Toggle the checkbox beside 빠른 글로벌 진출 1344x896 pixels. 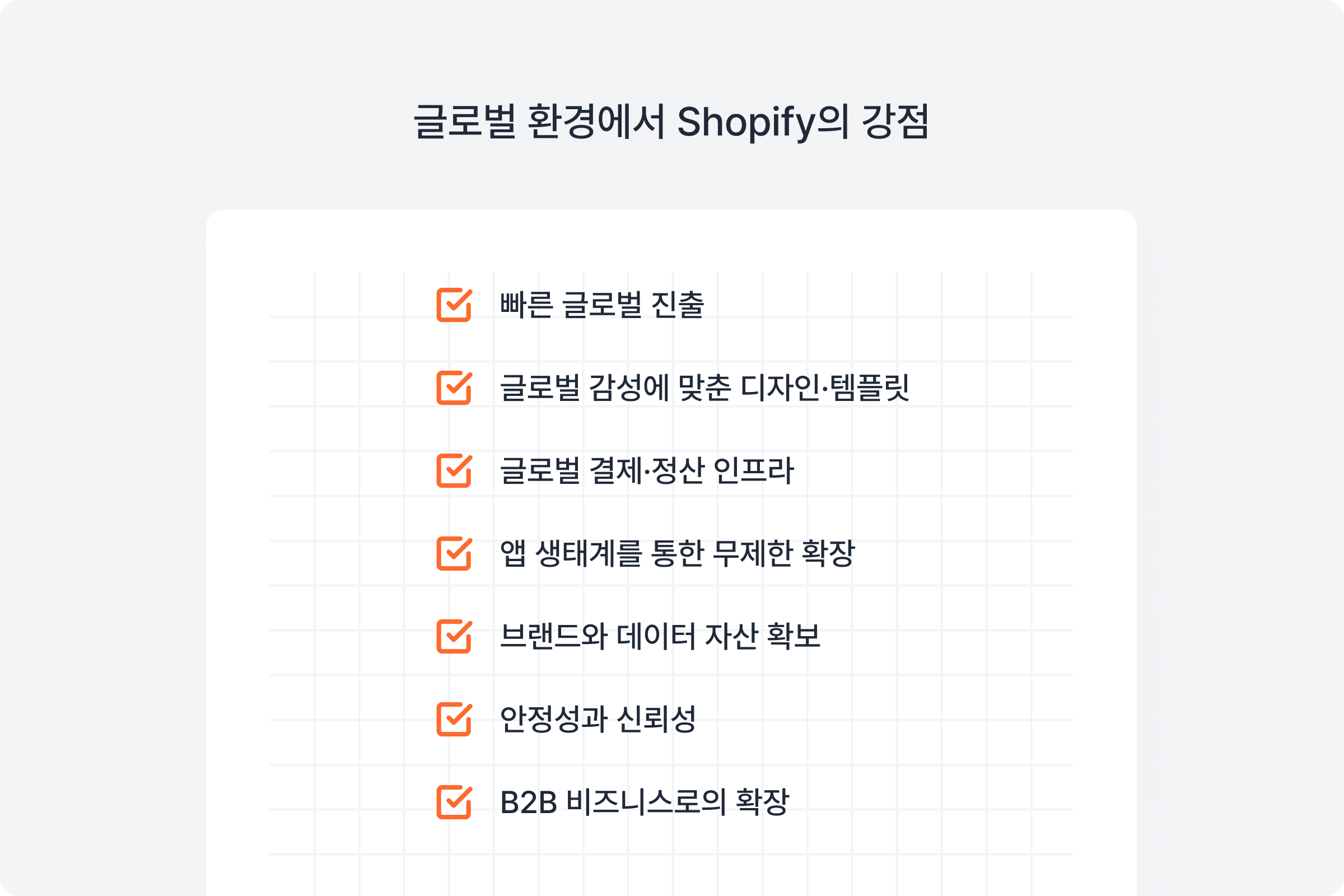pos(454,305)
